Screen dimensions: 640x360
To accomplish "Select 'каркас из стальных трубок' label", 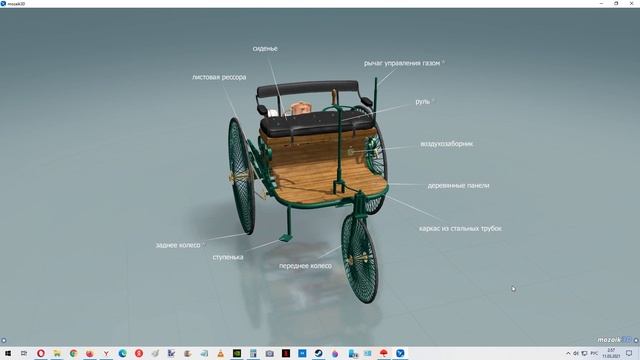I will 460,229.
